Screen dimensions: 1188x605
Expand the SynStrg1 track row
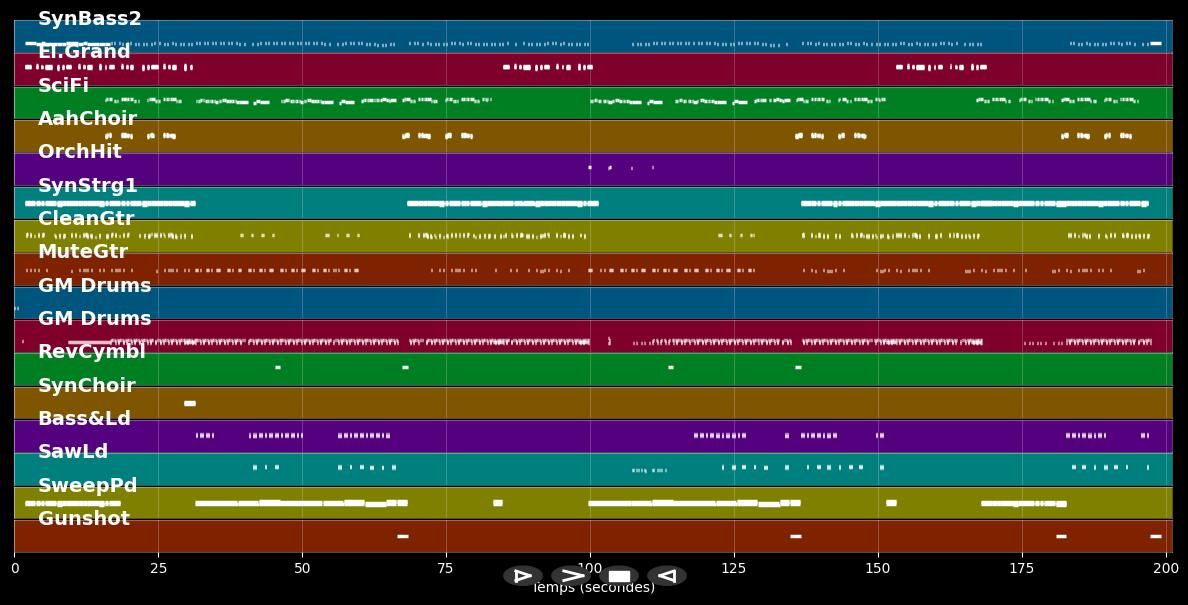click(89, 184)
